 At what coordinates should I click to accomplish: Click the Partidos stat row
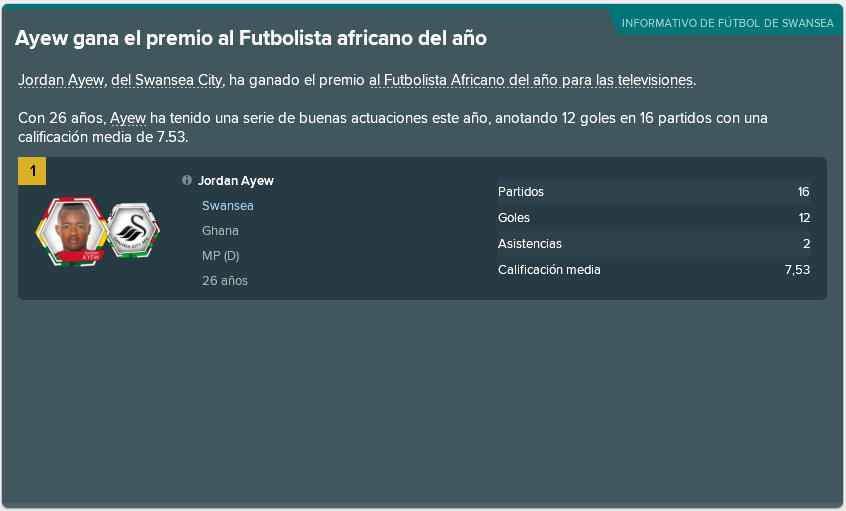[654, 192]
